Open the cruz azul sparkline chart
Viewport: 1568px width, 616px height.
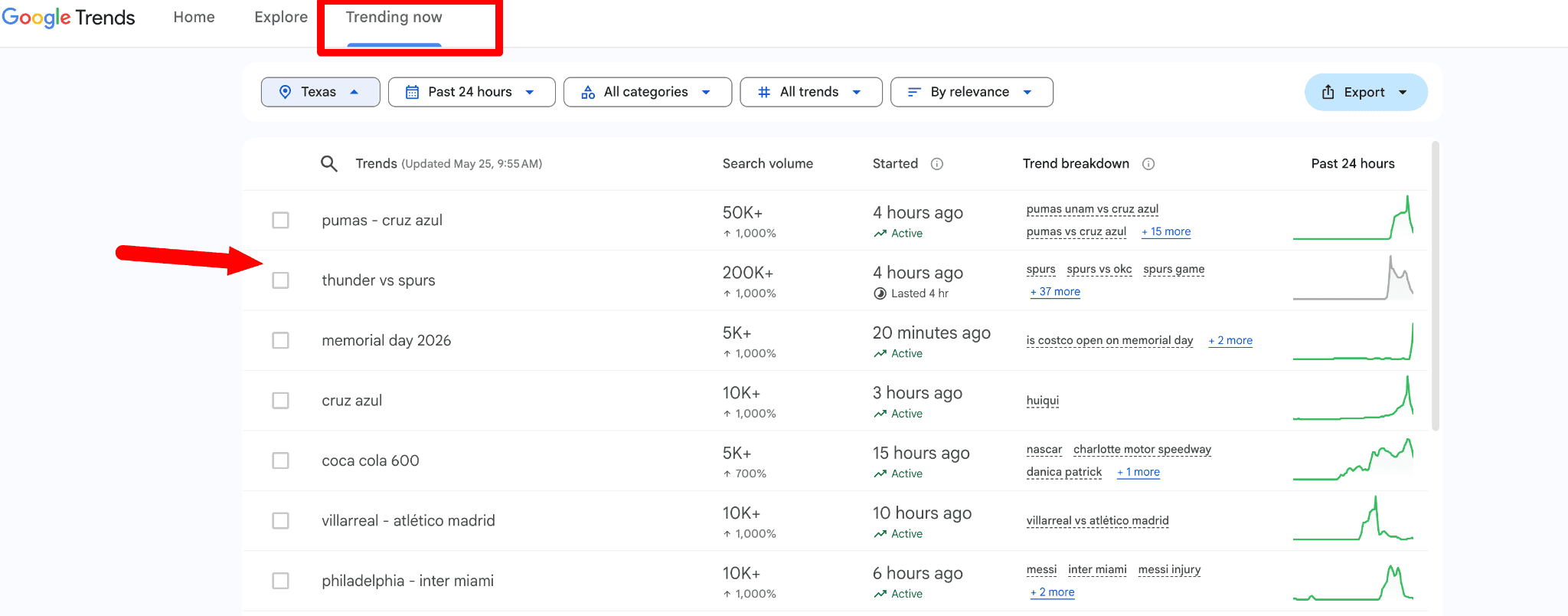pos(1353,398)
